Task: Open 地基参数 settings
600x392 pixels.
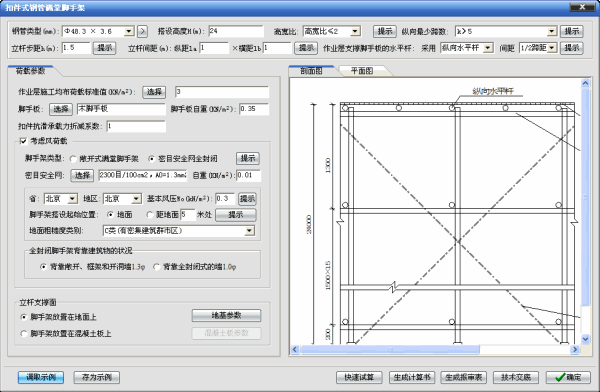Action: 227,315
